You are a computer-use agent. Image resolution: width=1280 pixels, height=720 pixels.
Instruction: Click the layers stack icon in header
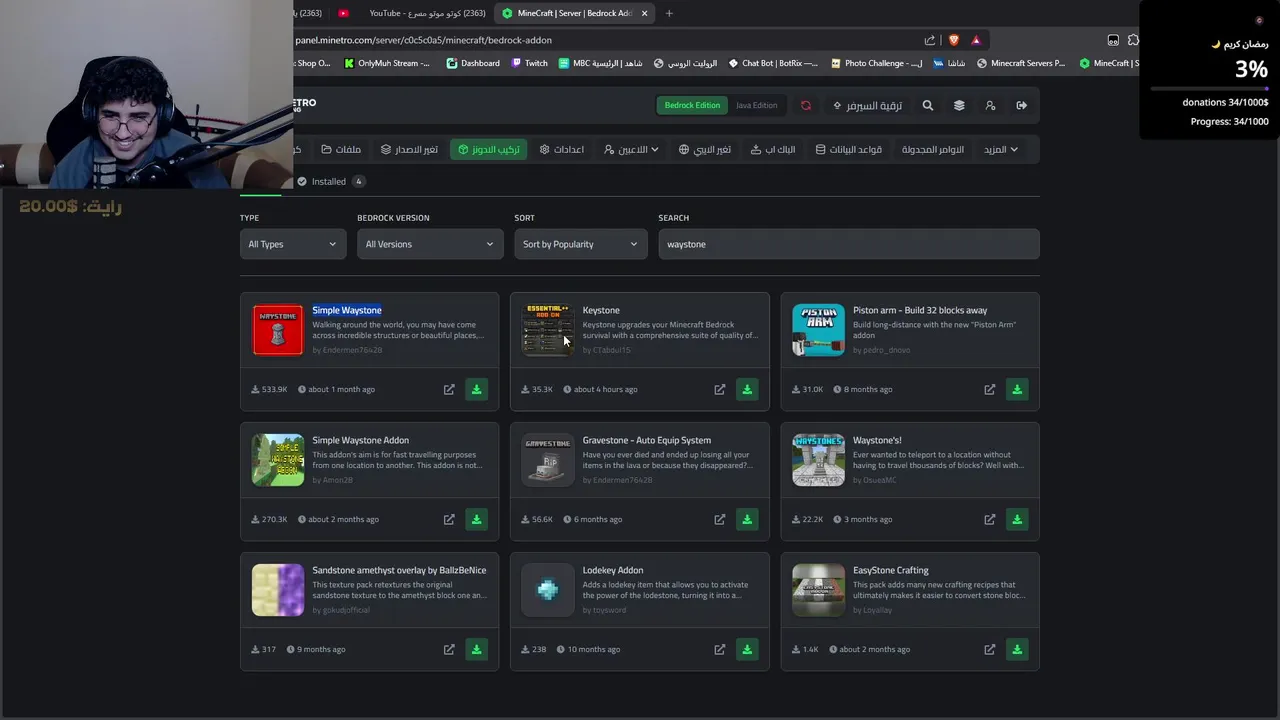(x=959, y=105)
